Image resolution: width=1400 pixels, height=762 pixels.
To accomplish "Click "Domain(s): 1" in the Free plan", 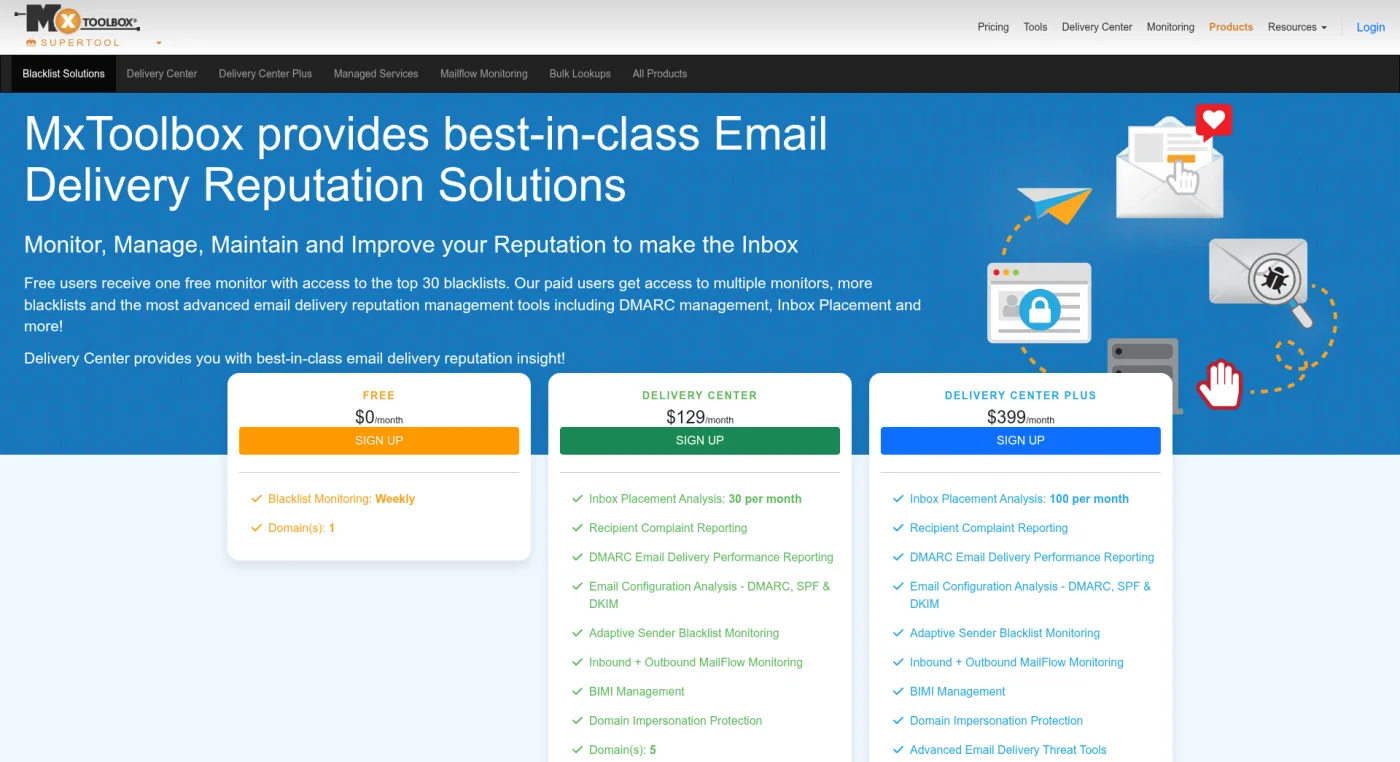I will [301, 528].
